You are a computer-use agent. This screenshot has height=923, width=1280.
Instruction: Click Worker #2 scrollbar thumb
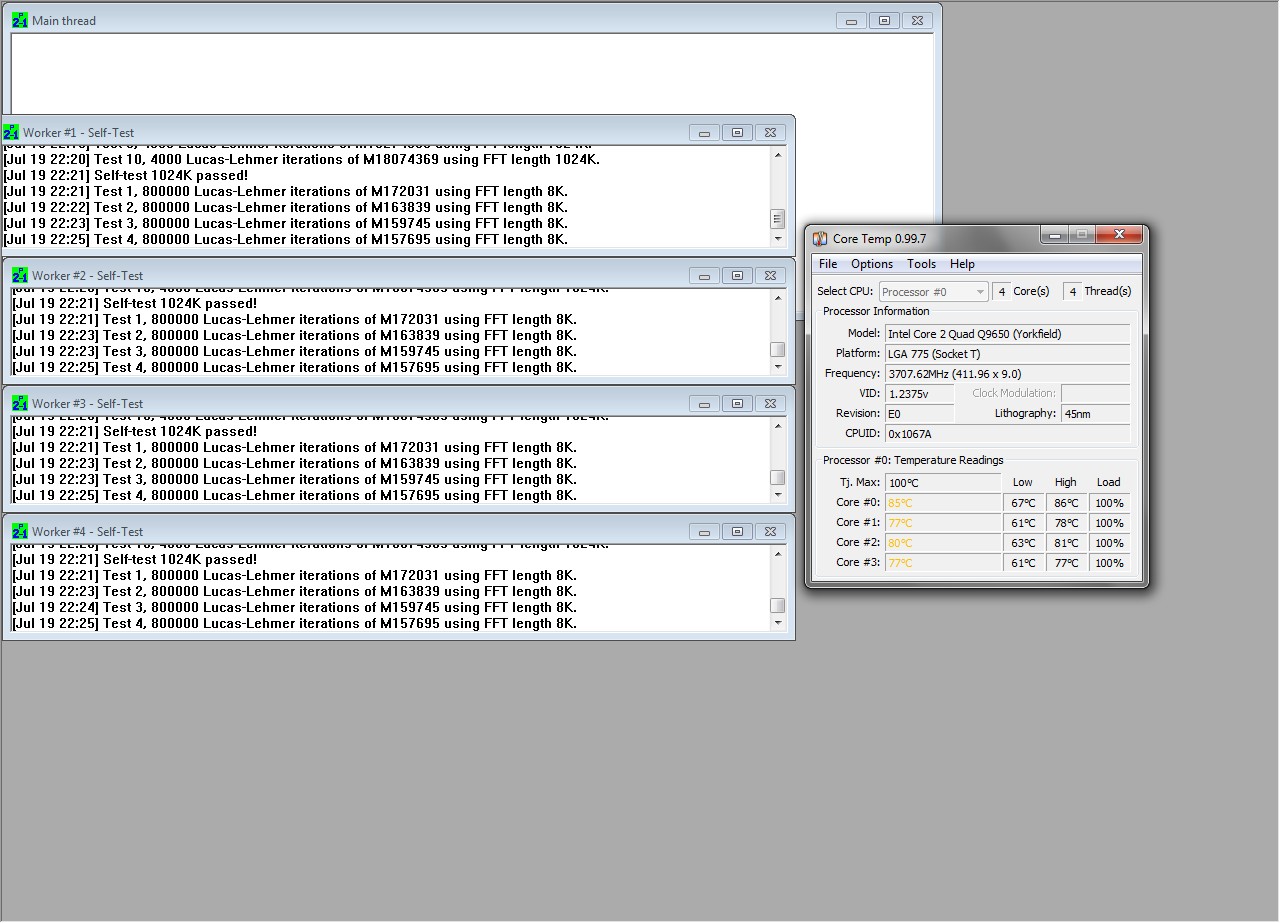(778, 350)
